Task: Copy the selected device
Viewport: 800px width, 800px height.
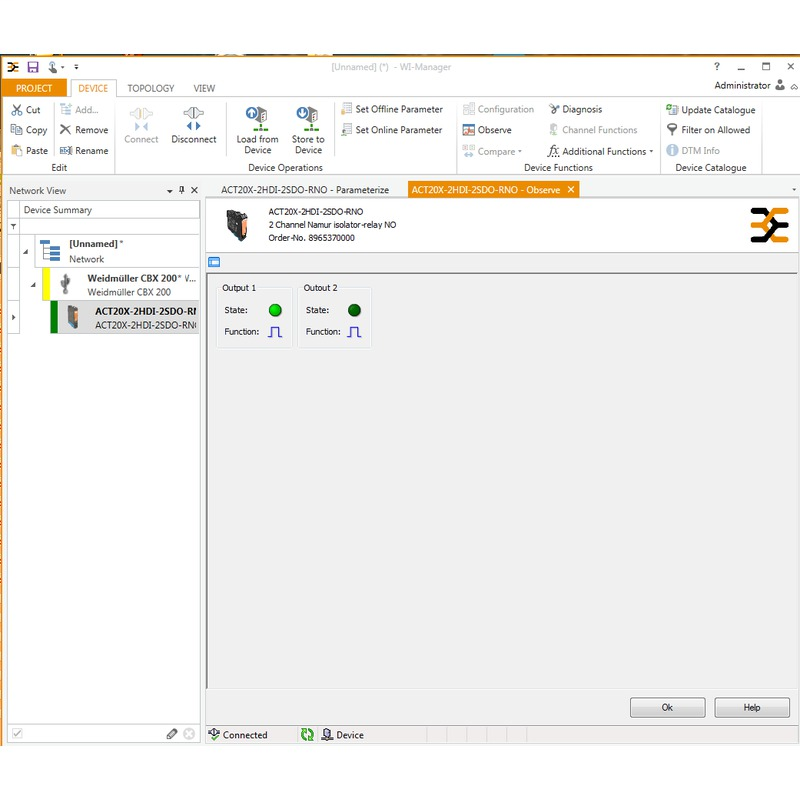Action: click(x=29, y=130)
